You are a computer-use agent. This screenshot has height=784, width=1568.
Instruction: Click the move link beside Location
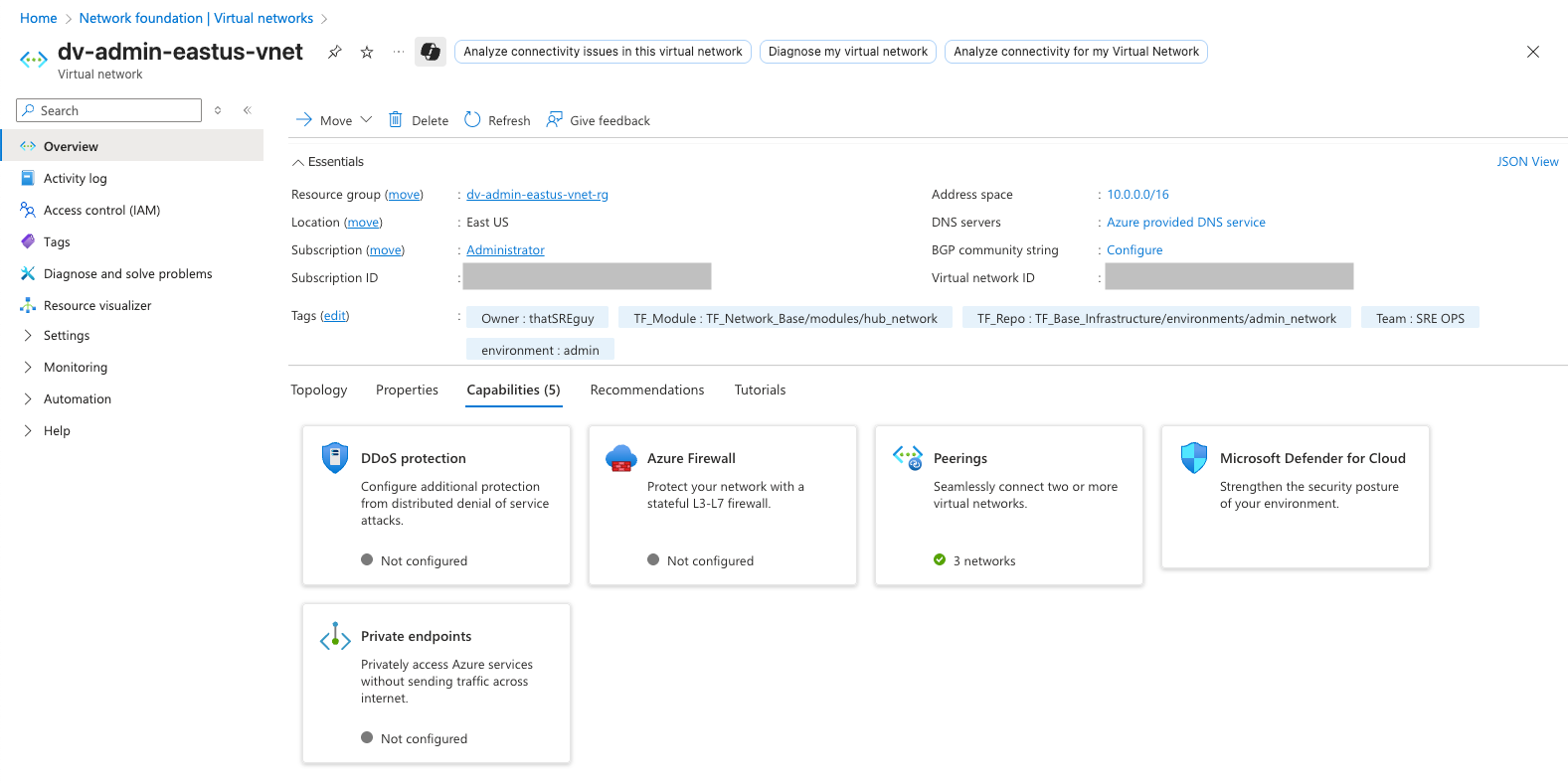tap(363, 223)
